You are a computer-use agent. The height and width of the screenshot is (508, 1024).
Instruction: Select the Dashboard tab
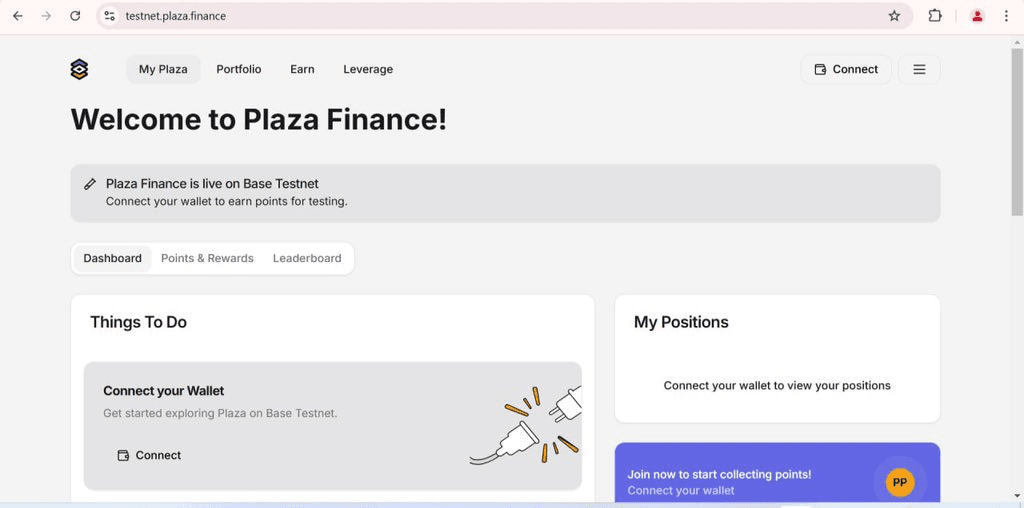tap(112, 258)
